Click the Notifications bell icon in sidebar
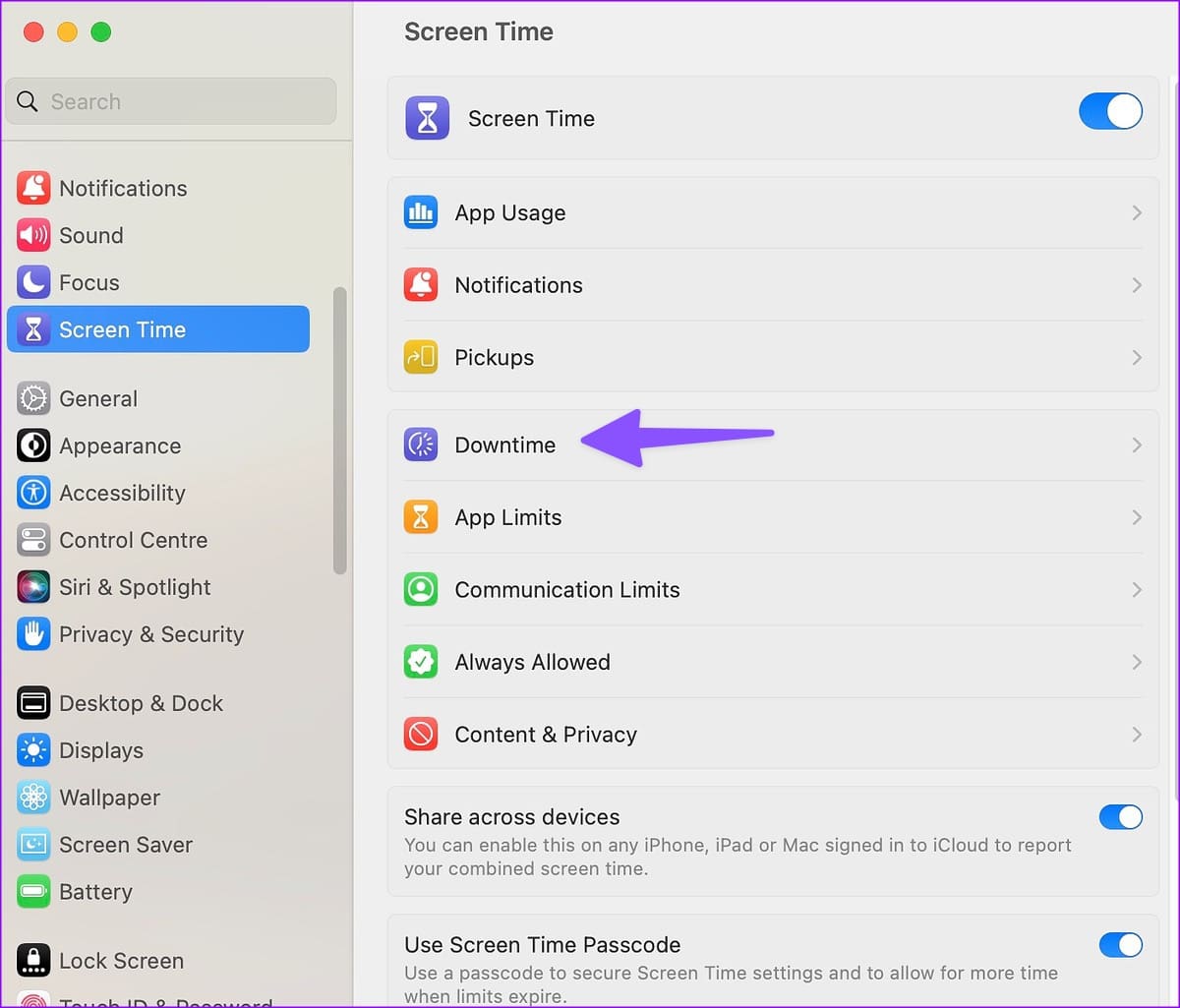The image size is (1180, 1008). (x=33, y=188)
